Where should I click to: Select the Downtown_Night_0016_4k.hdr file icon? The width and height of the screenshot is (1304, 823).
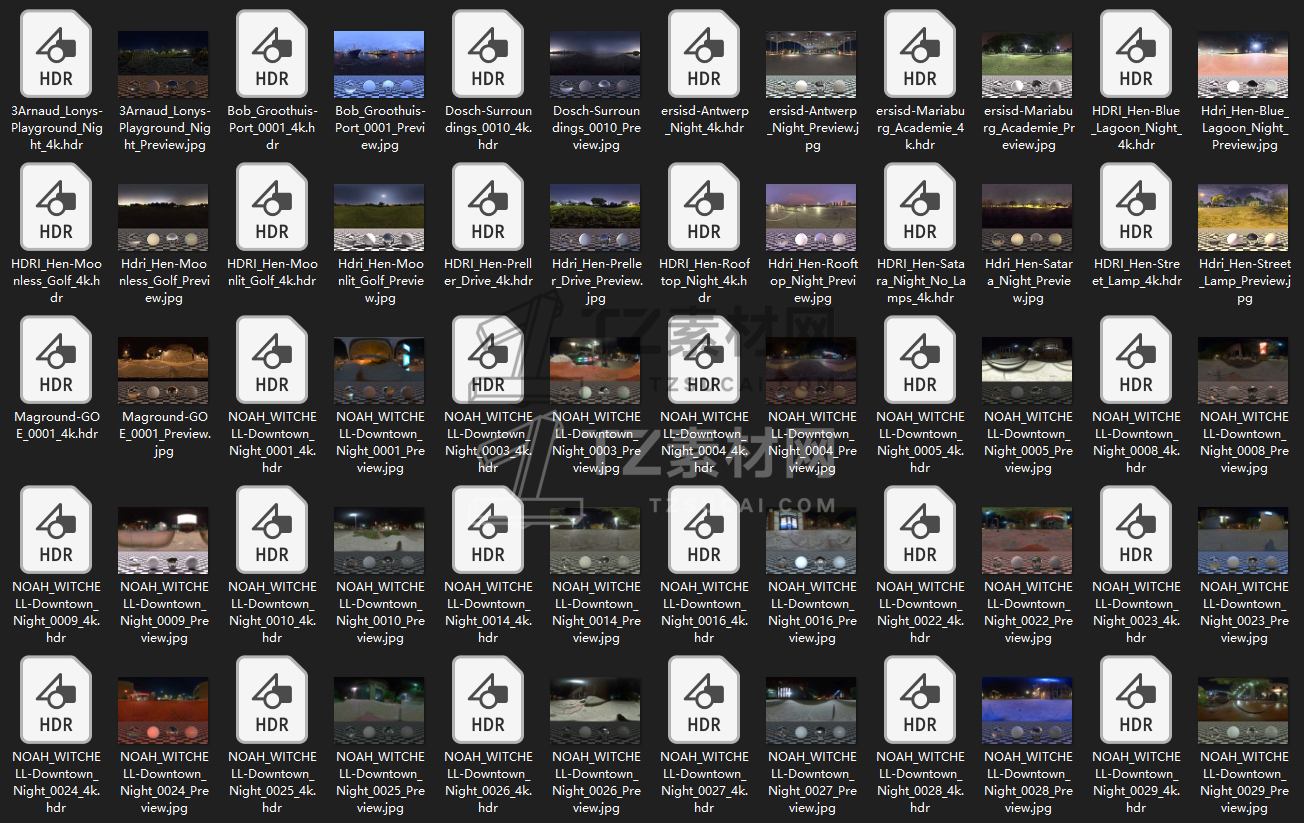coord(704,530)
